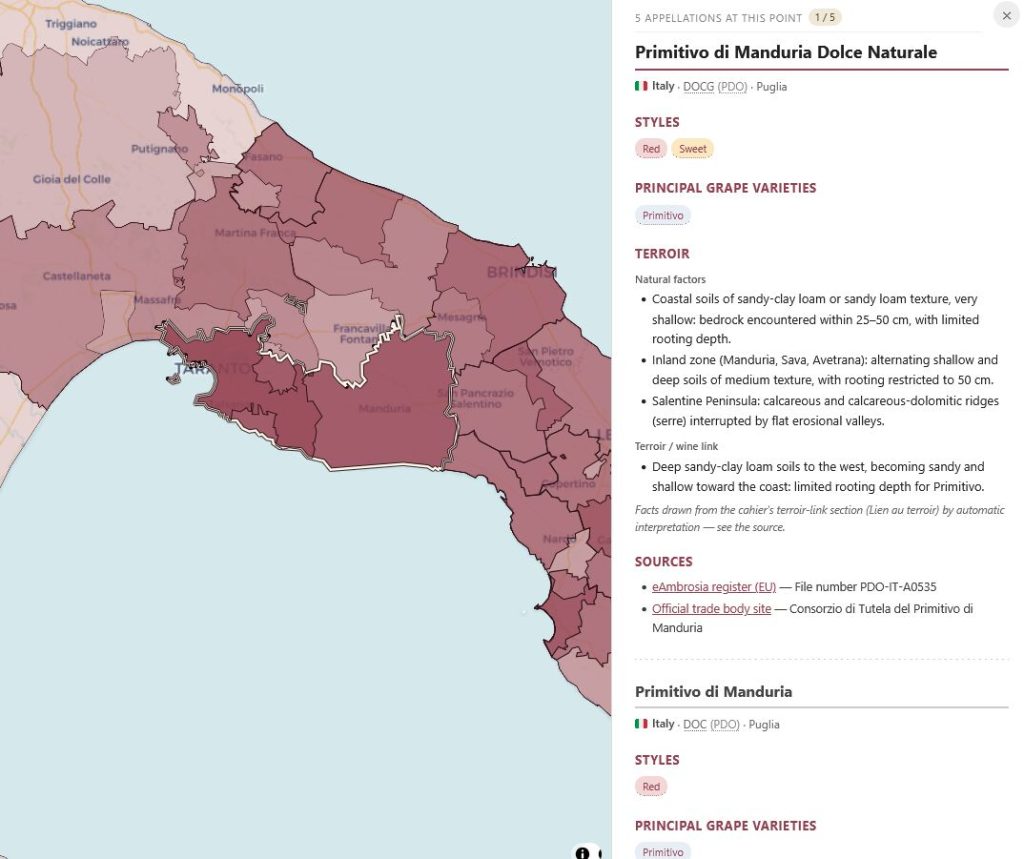Click the 1/5 appellation counter badge
1024x859 pixels.
(825, 18)
